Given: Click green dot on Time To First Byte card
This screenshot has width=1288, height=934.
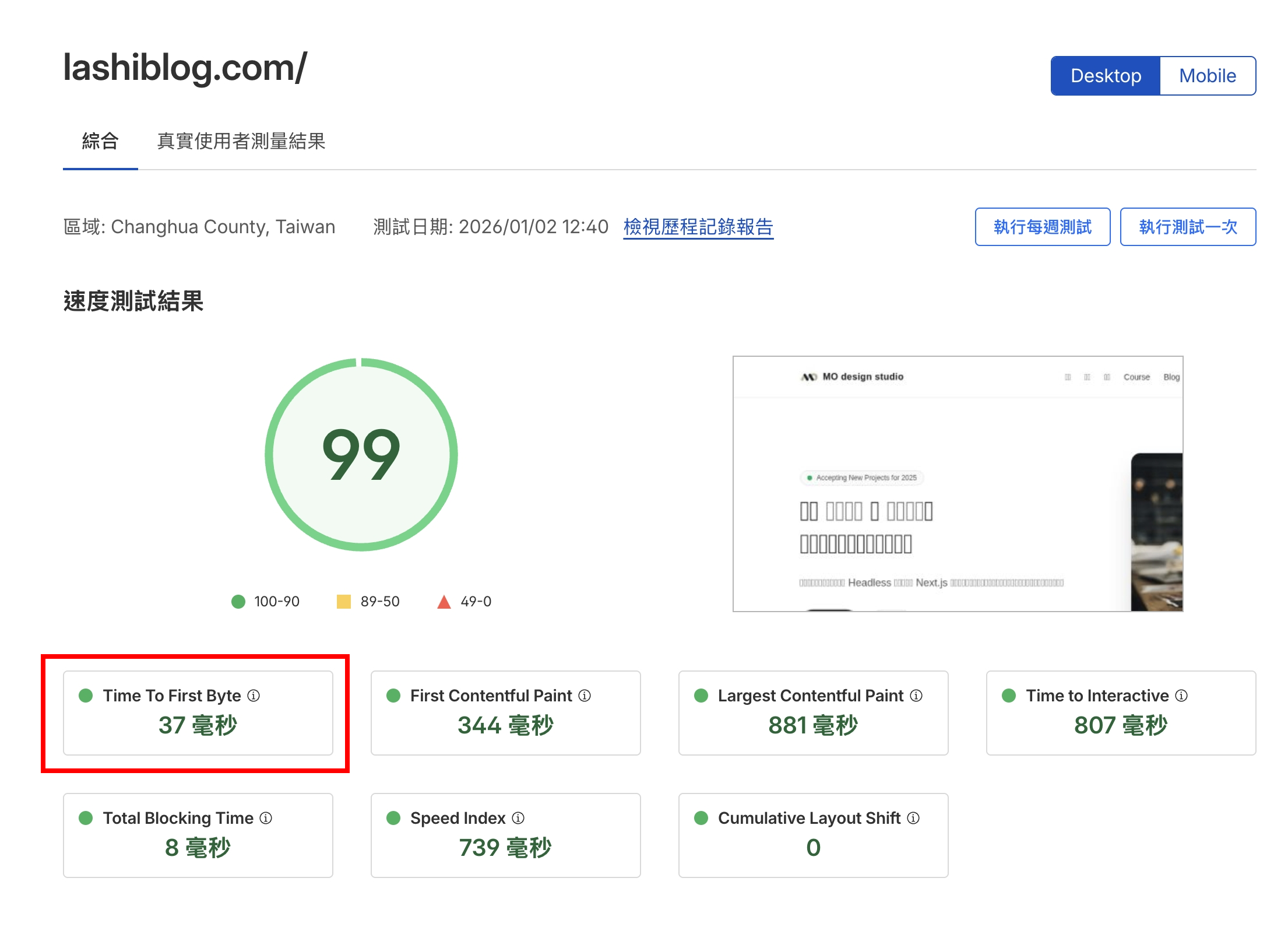Looking at the screenshot, I should coord(86,696).
